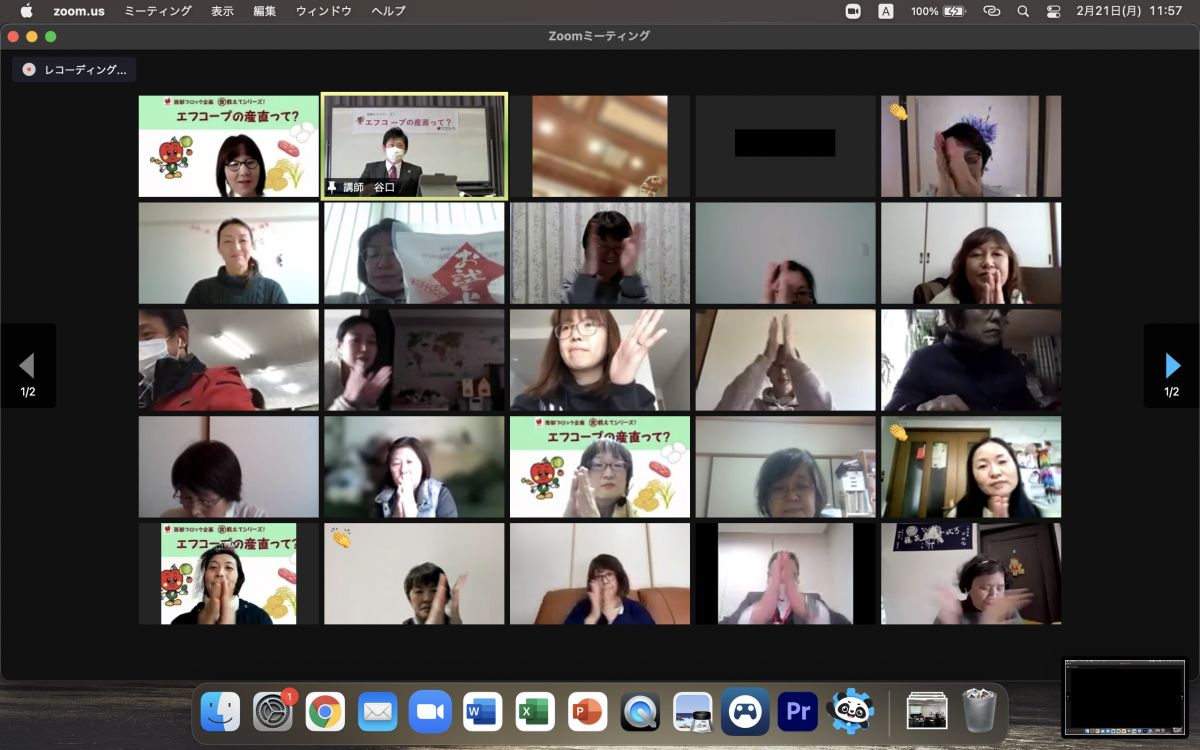1200x750 pixels.
Task: Go to previous gallery page with left arrow
Action: 28,366
